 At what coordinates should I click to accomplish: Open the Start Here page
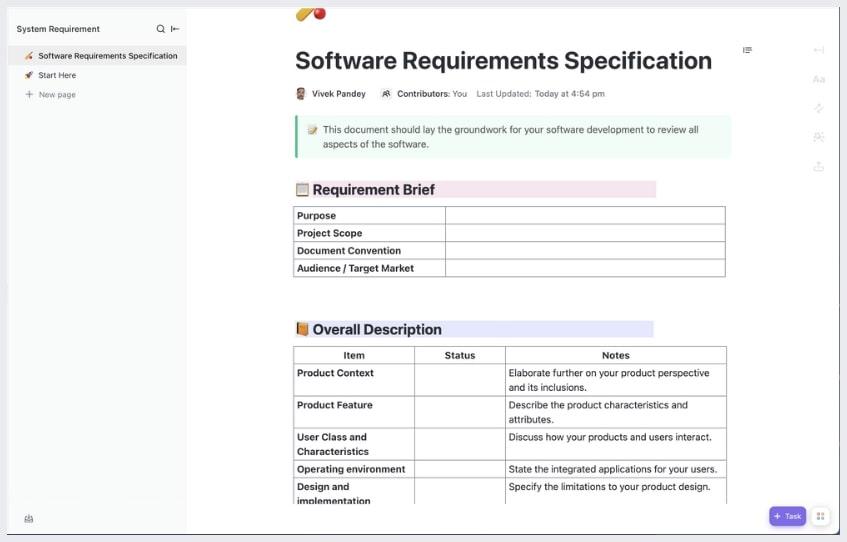pos(57,75)
